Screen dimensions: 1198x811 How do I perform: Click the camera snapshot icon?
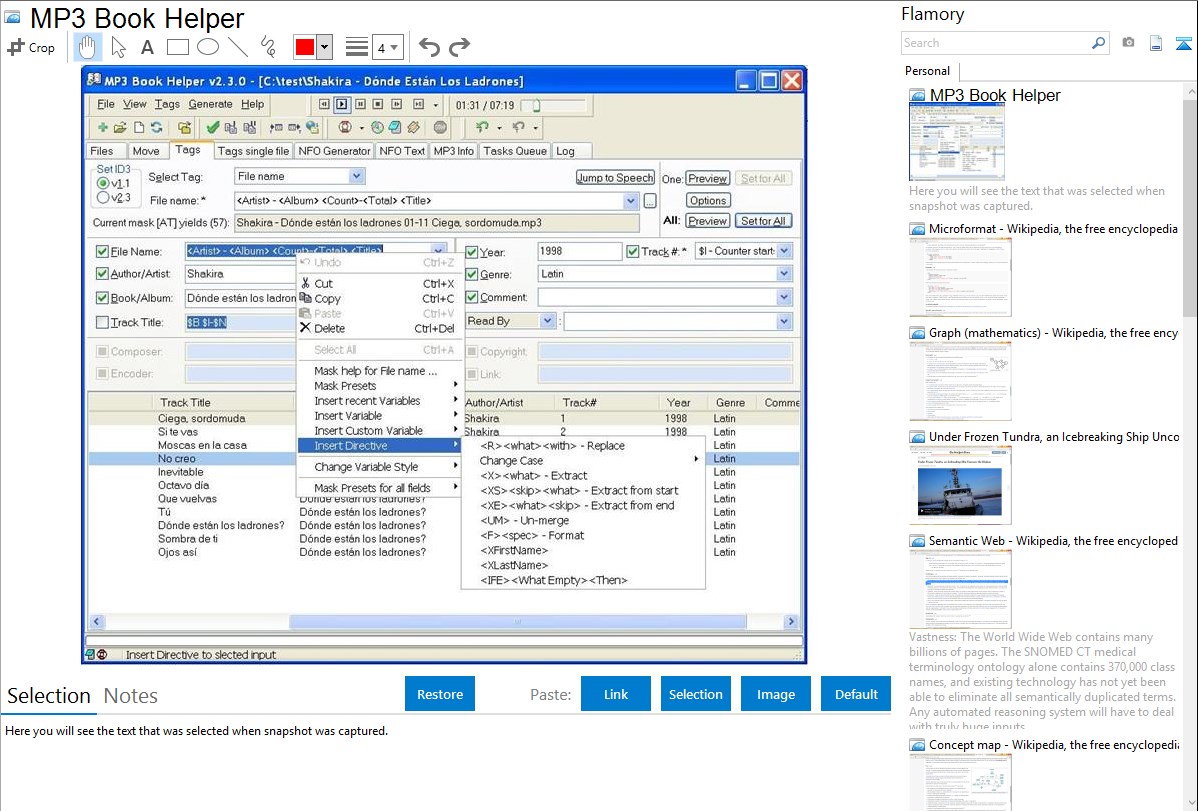click(1128, 43)
